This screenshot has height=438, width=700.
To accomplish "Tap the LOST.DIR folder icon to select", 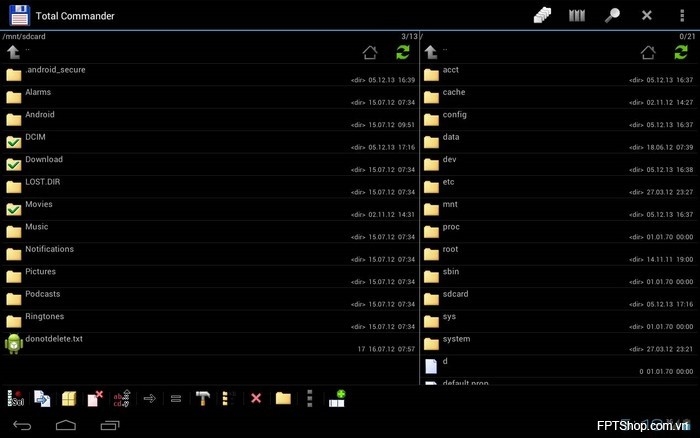I will 14,187.
